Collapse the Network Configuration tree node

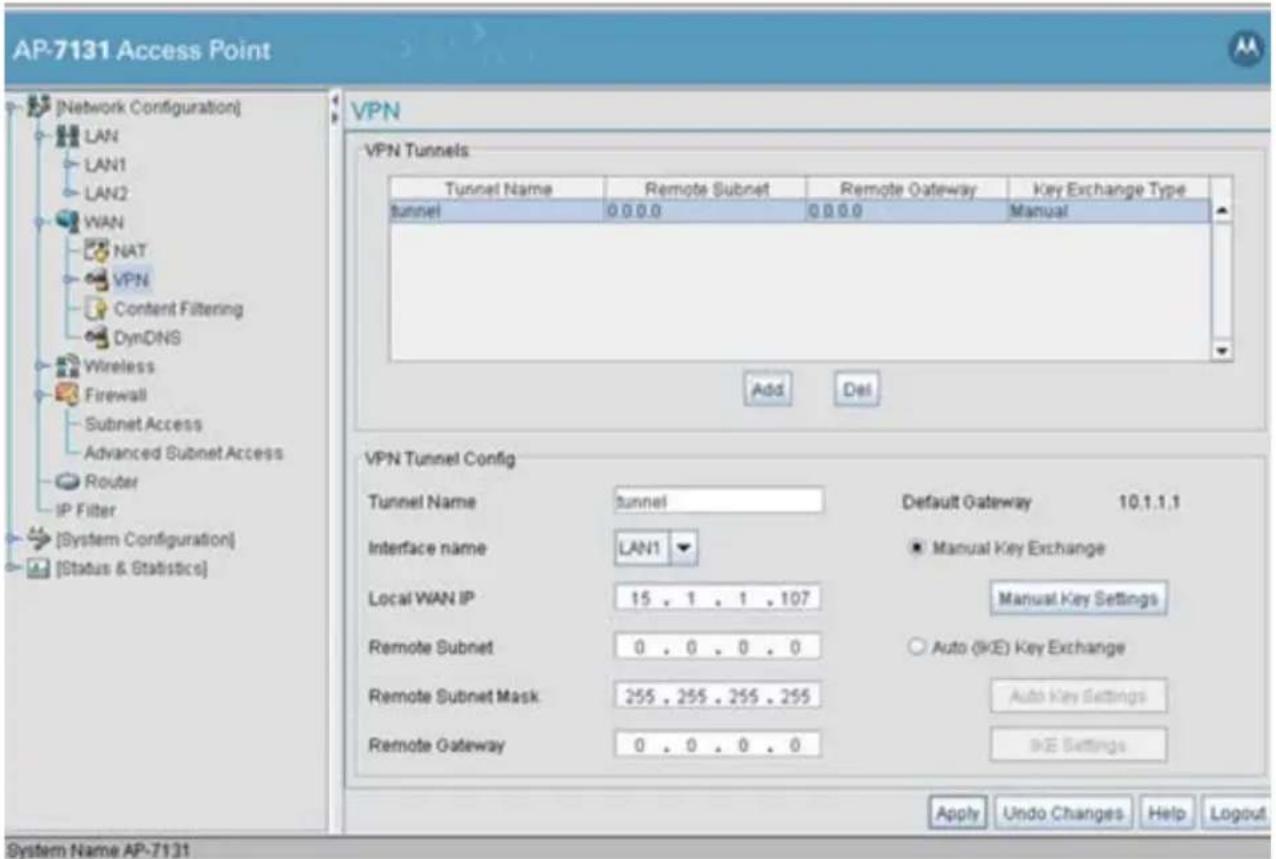click(x=10, y=107)
